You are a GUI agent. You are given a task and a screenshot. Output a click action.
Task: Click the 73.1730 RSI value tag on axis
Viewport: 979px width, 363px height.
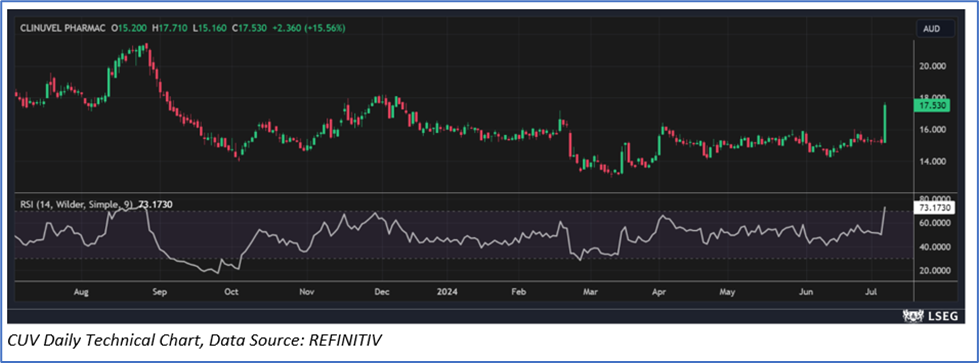tap(933, 206)
